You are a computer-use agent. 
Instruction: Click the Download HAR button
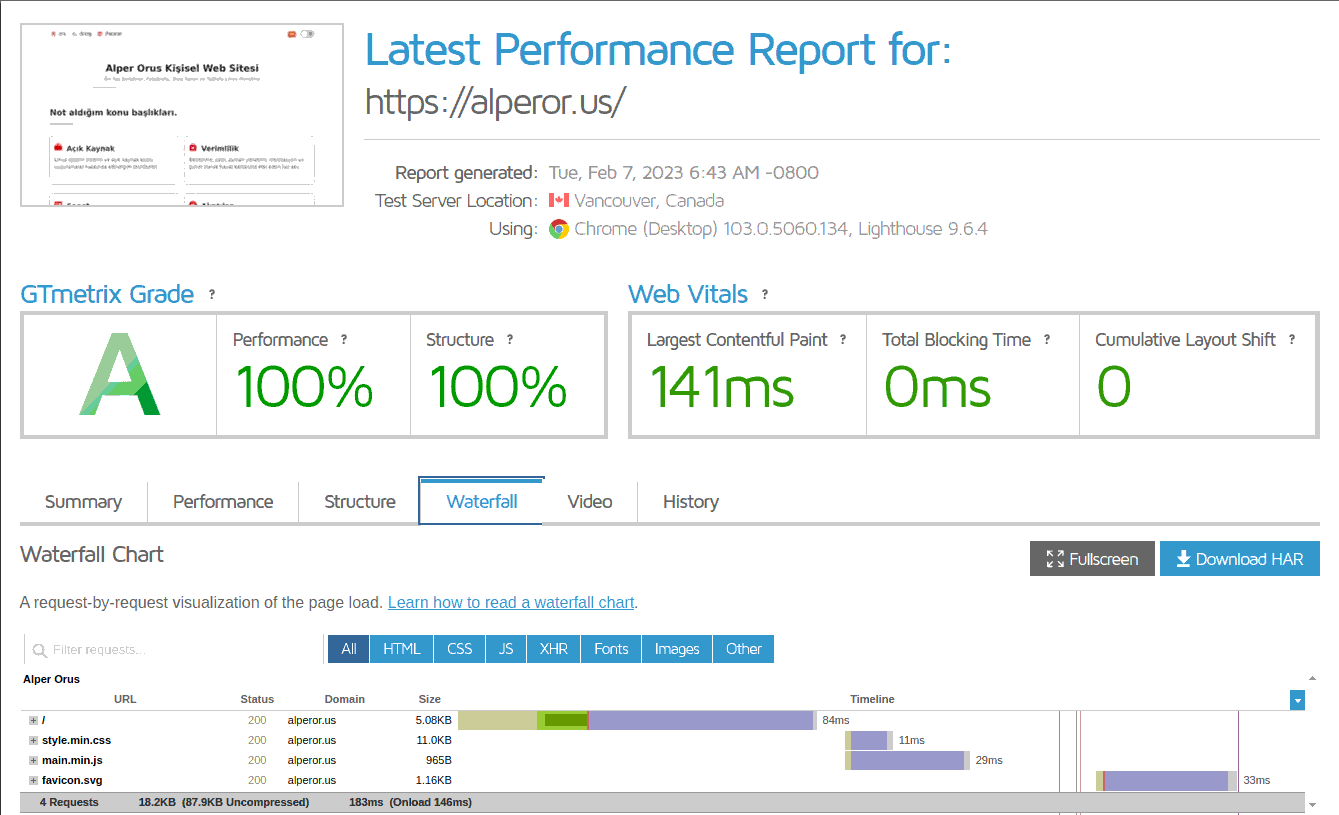(1239, 558)
